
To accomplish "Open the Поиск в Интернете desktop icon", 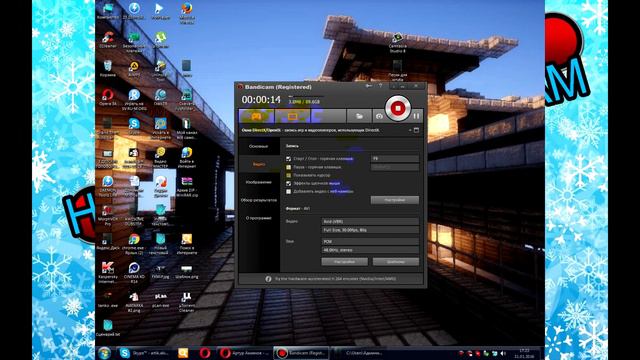I will (x=187, y=244).
